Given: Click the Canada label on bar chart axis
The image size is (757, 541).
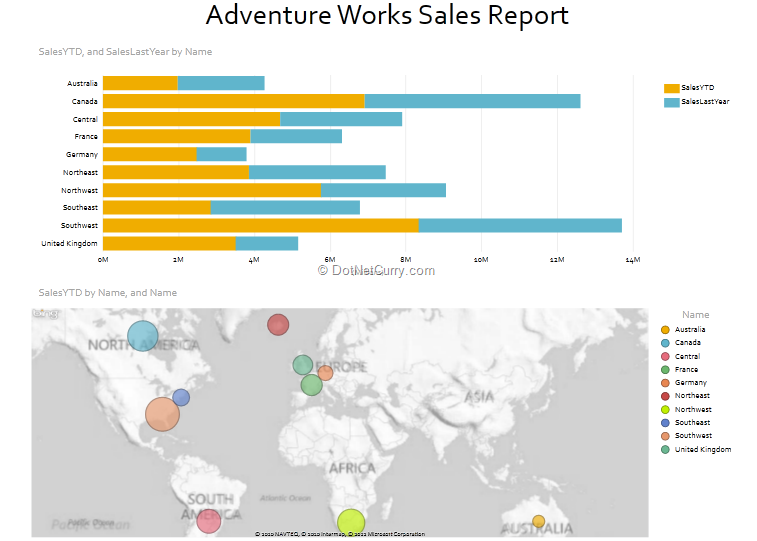Looking at the screenshot, I should (x=84, y=101).
